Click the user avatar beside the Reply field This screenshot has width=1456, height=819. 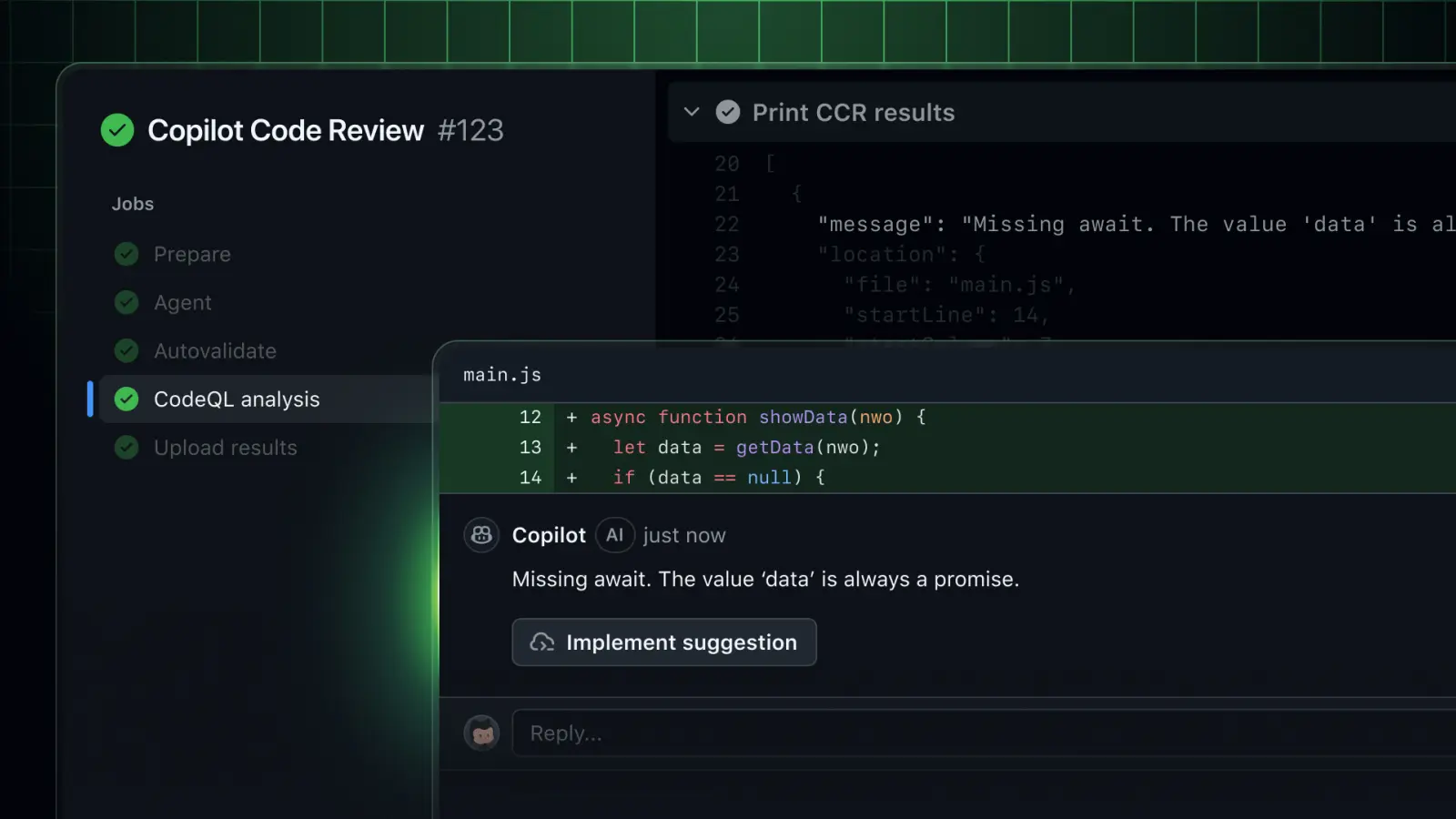pos(481,733)
